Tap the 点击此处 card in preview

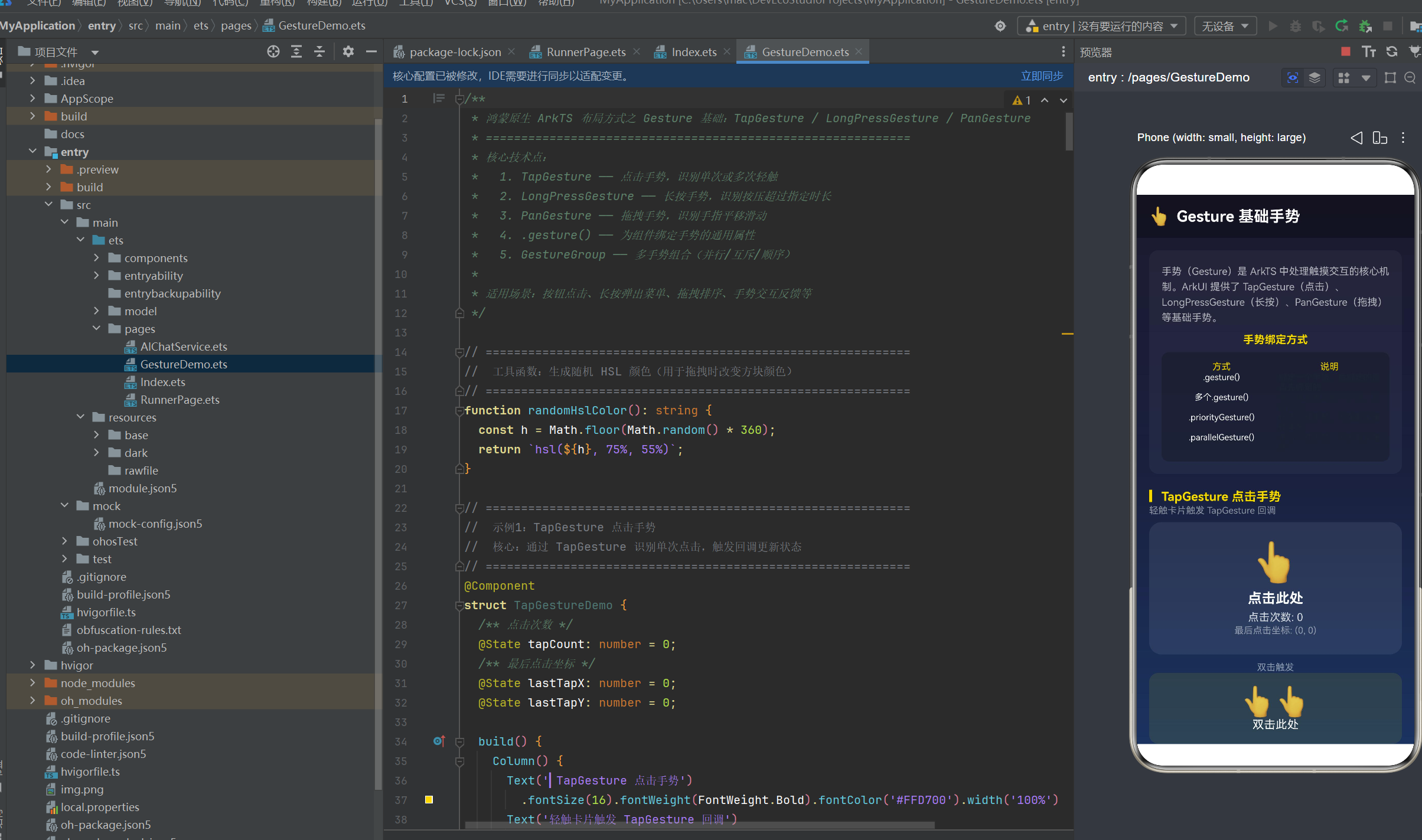click(1275, 588)
